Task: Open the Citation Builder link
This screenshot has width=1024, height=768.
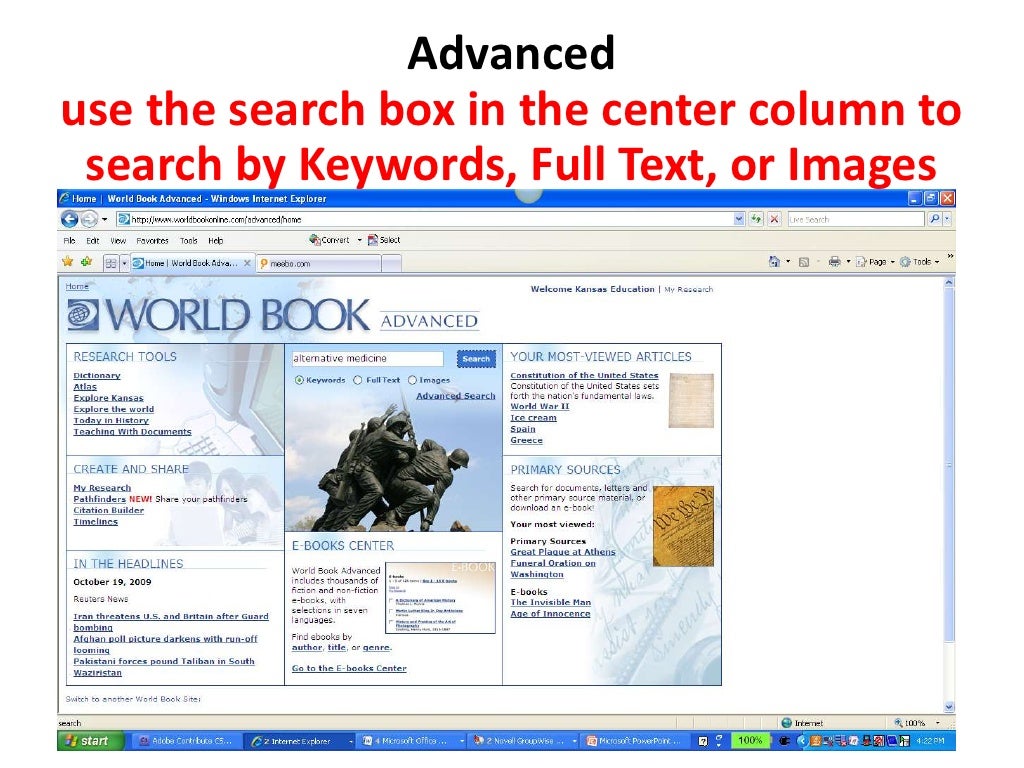Action: 108,510
